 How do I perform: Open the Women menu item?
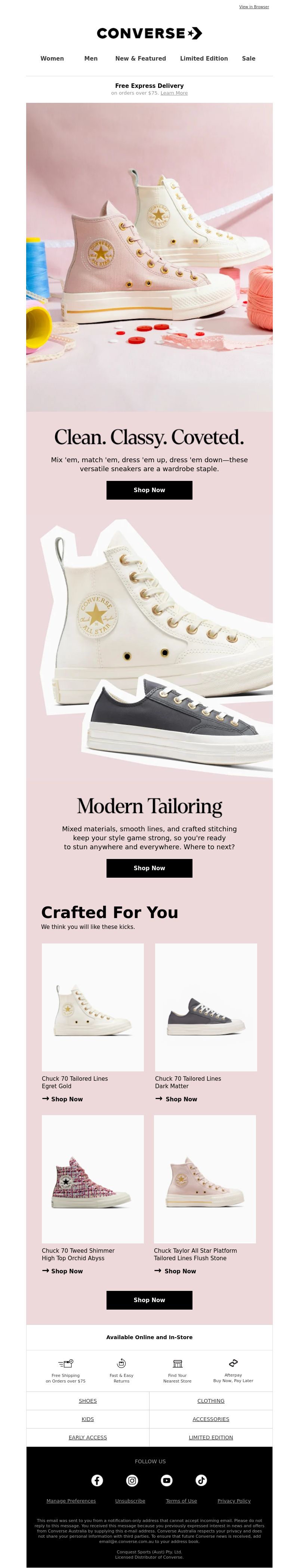pos(52,58)
